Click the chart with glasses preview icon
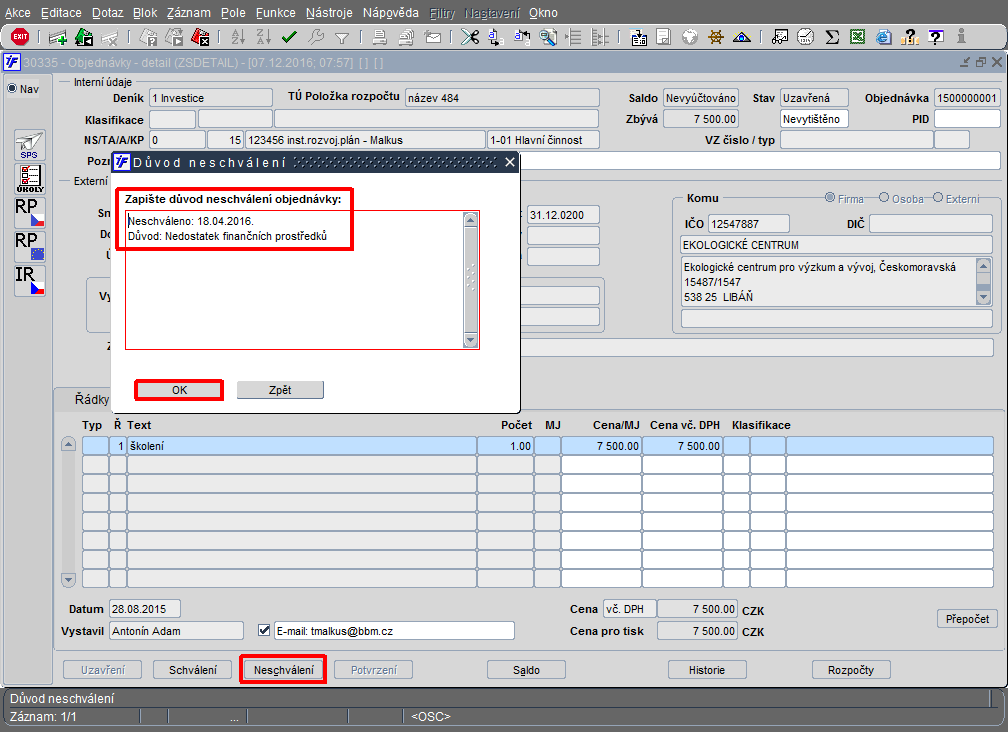Image resolution: width=1008 pixels, height=732 pixels. tap(780, 37)
